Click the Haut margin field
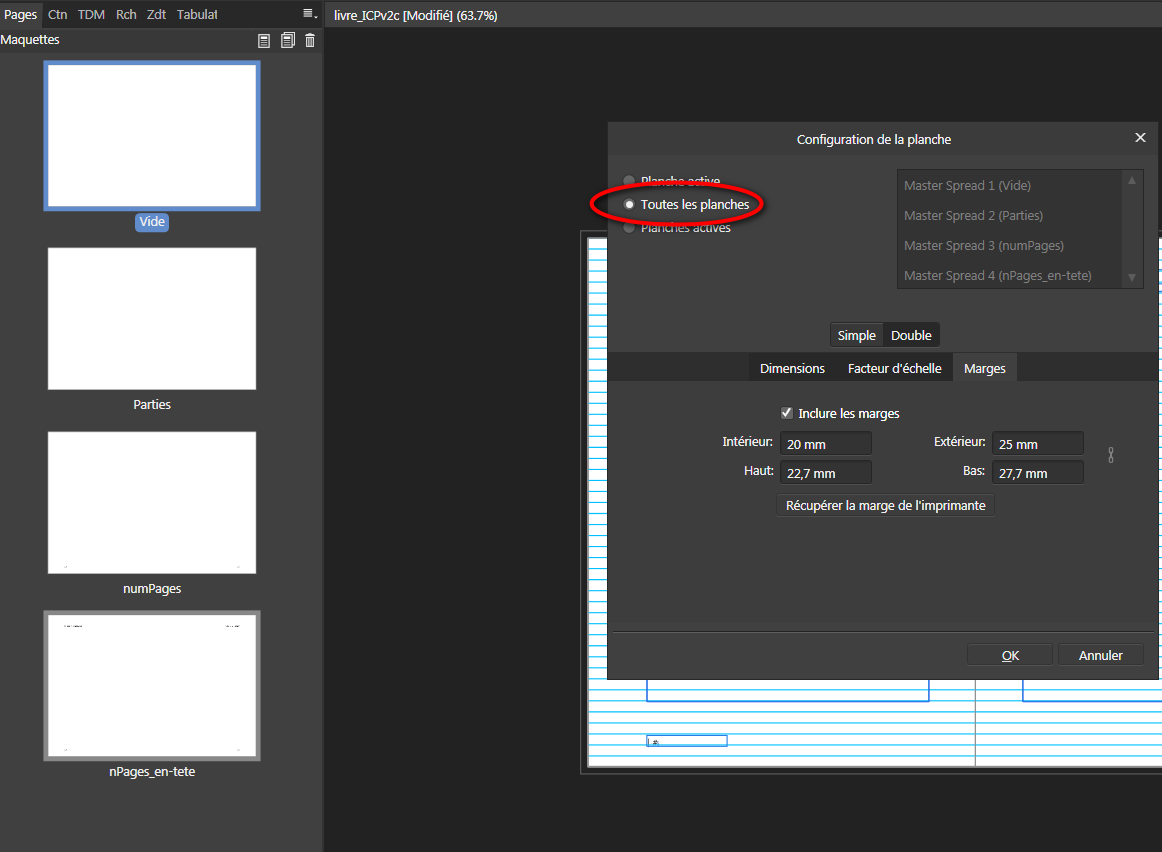Screen dimensions: 1162x852 click(826, 473)
